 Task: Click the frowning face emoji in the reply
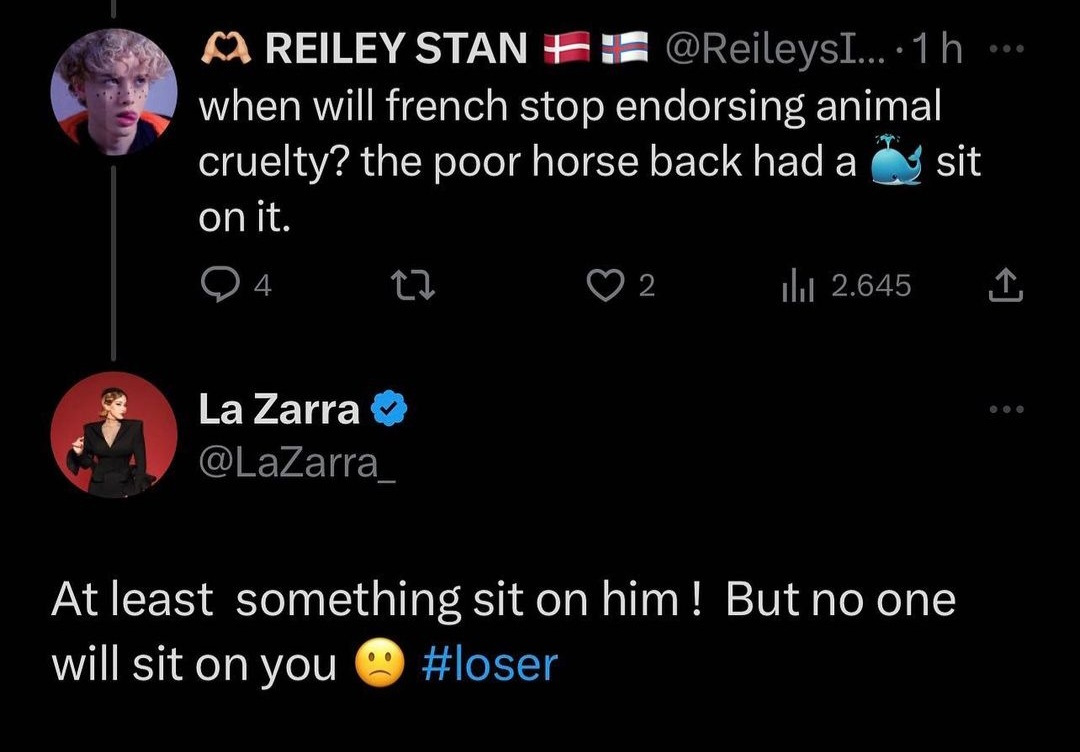(x=382, y=664)
